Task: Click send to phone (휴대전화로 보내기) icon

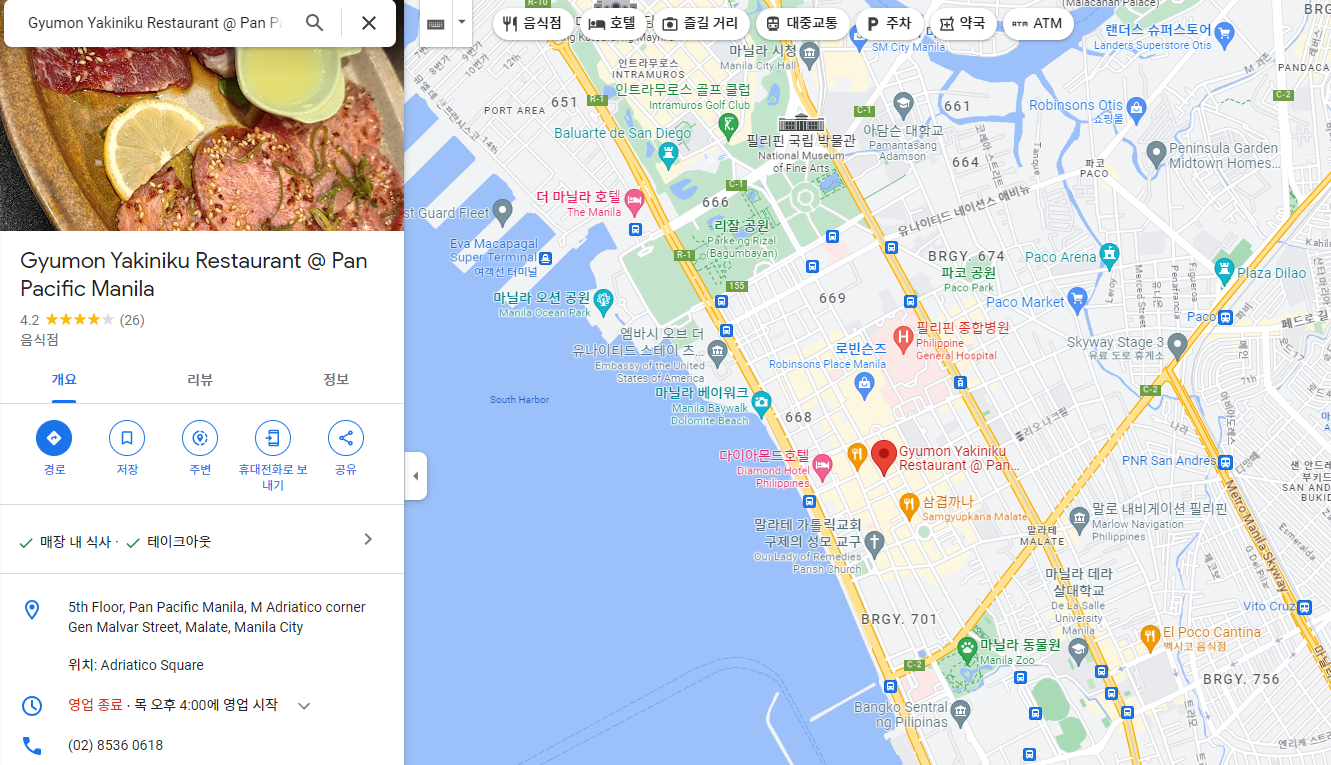Action: click(273, 438)
